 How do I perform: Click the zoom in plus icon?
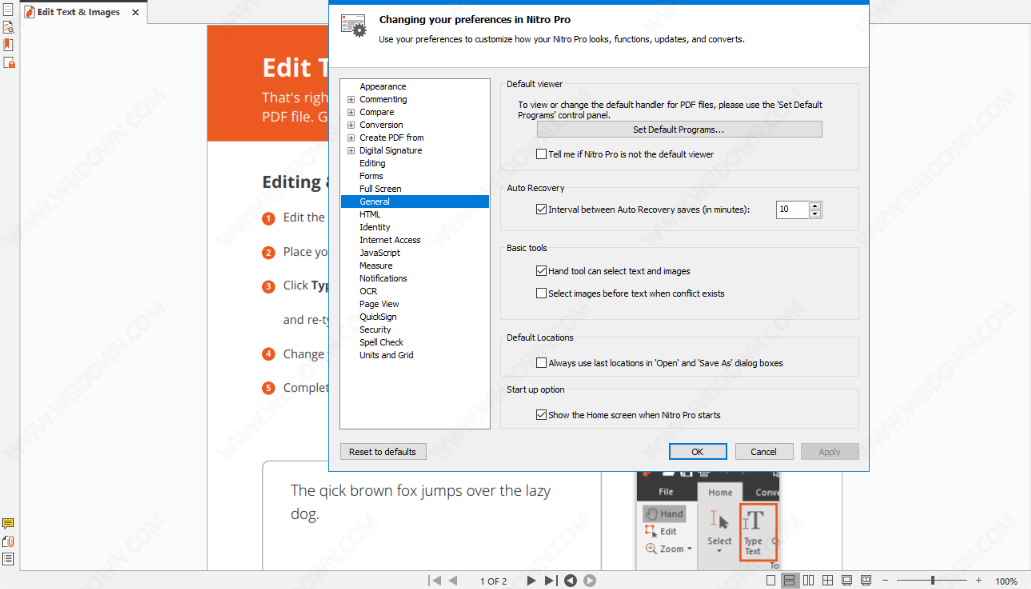[979, 580]
